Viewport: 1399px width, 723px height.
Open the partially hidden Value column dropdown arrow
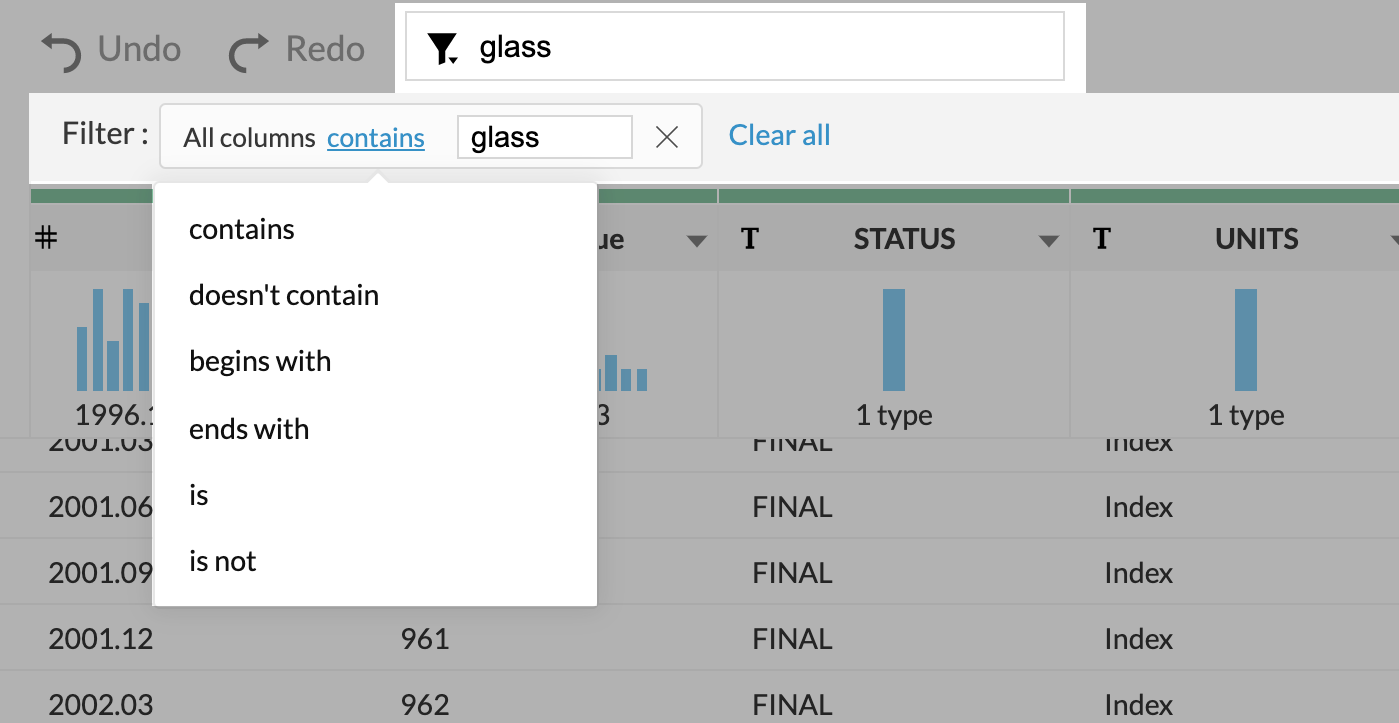696,241
